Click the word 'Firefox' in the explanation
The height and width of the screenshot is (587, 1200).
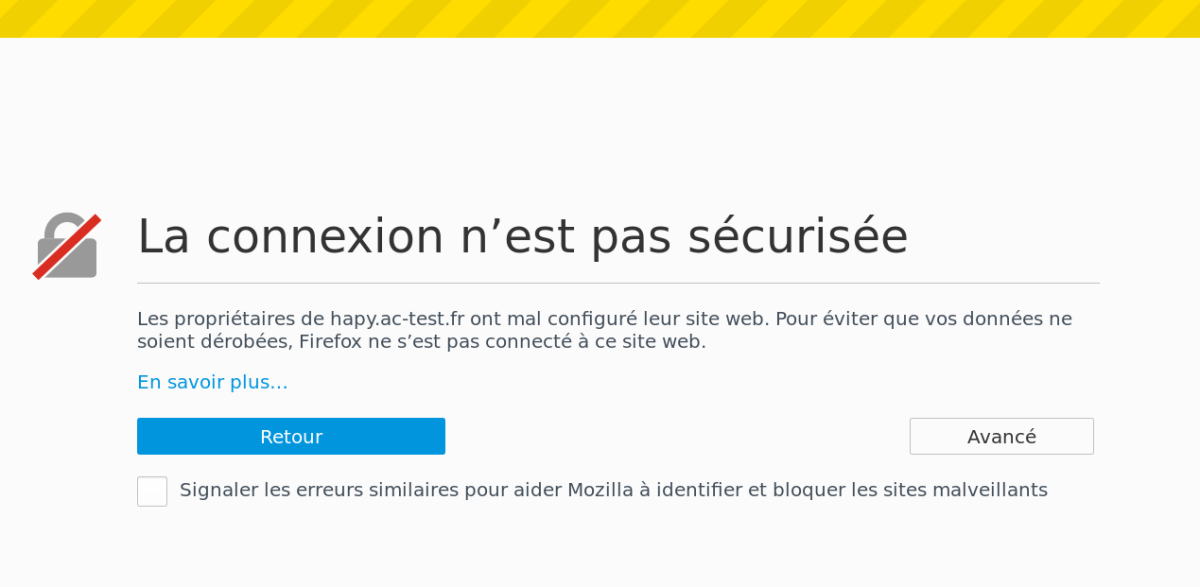(330, 342)
